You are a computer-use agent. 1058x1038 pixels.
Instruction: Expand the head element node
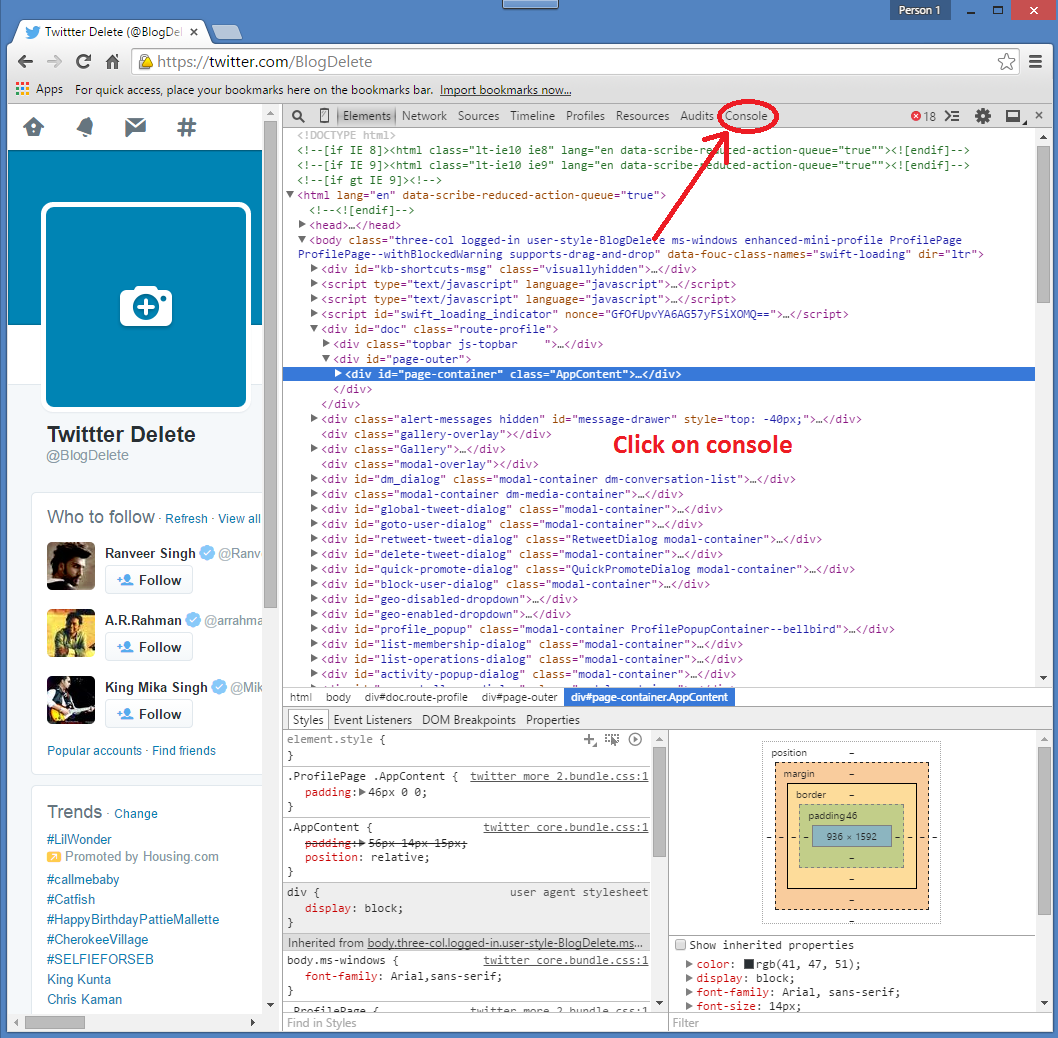[302, 225]
